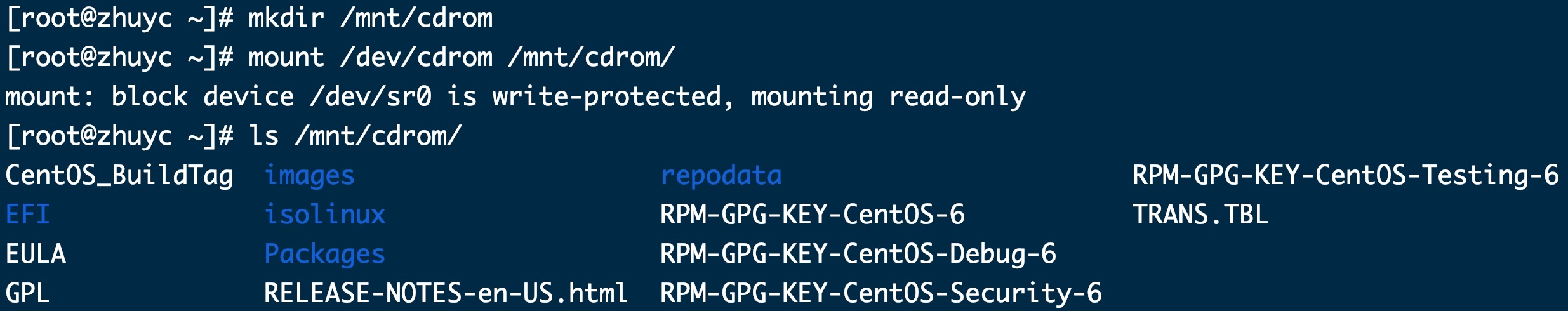Click the RPM-GPG-KEY-CentOS-Security-6 entry
Screen dimensions: 1568x311
880,294
